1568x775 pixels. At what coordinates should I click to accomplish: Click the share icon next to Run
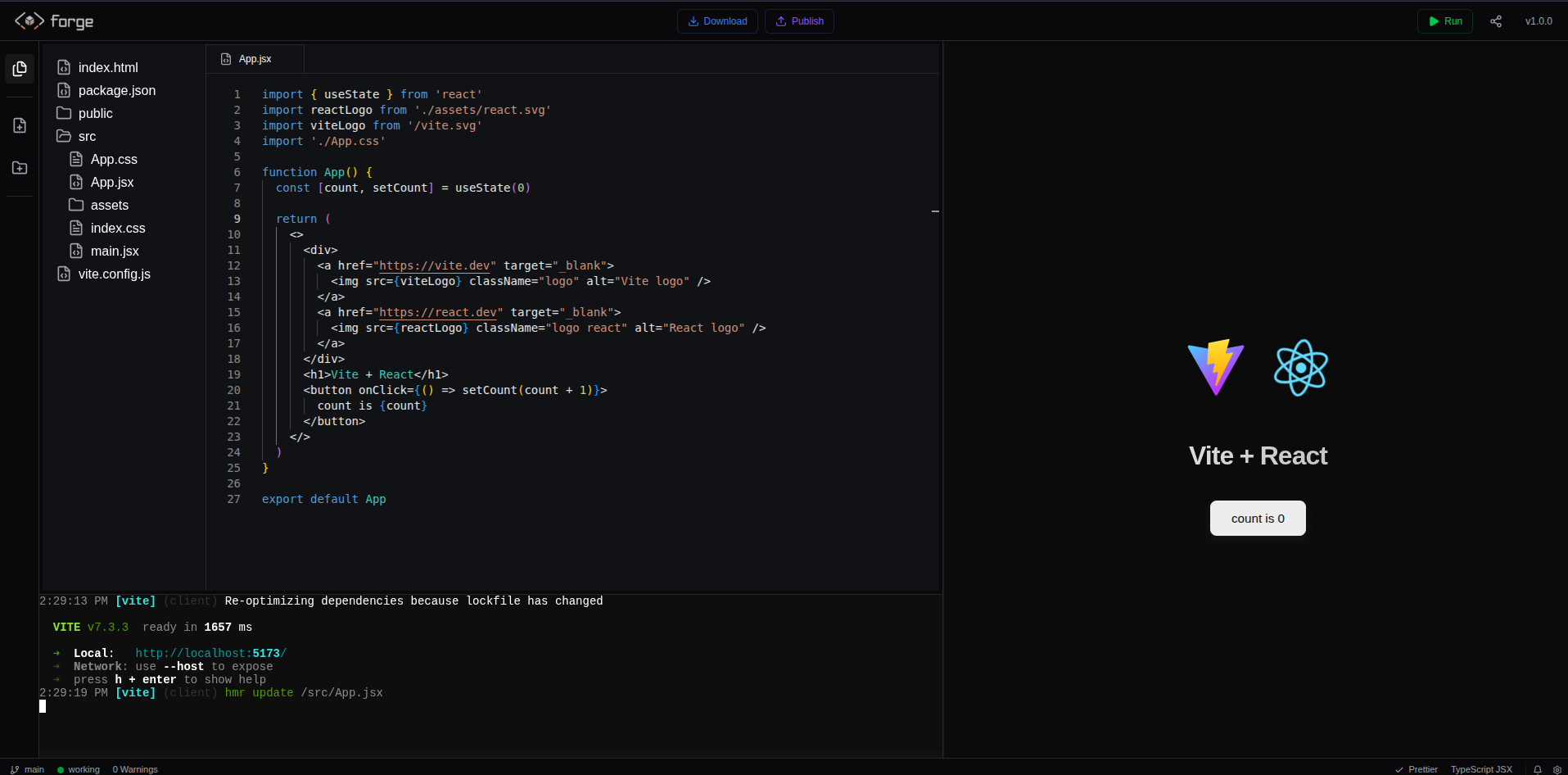[x=1496, y=21]
